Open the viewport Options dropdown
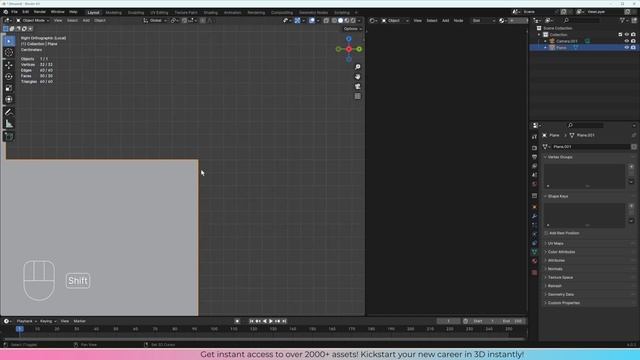The image size is (640, 360). tap(352, 29)
